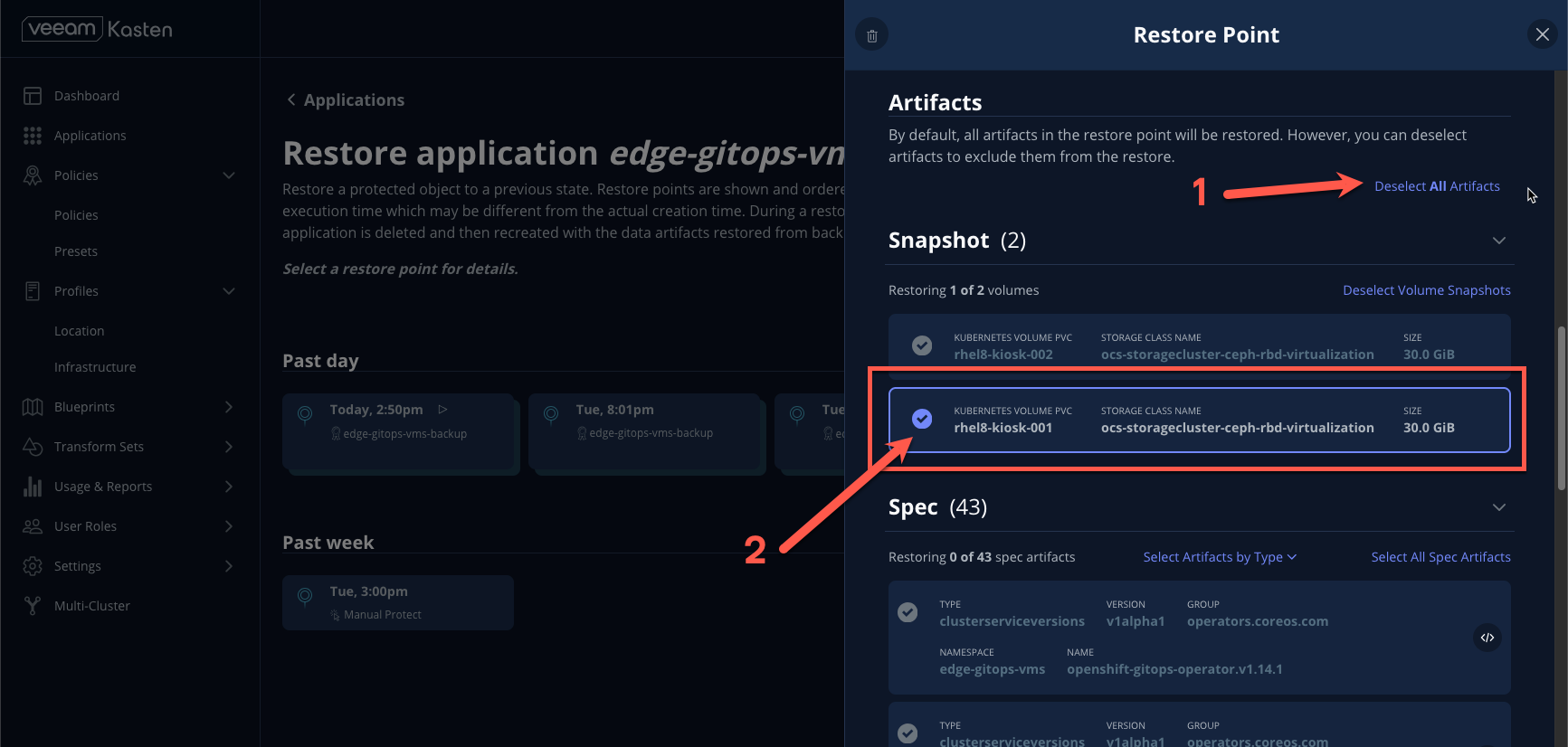Close the Restore Point panel

1543,34
